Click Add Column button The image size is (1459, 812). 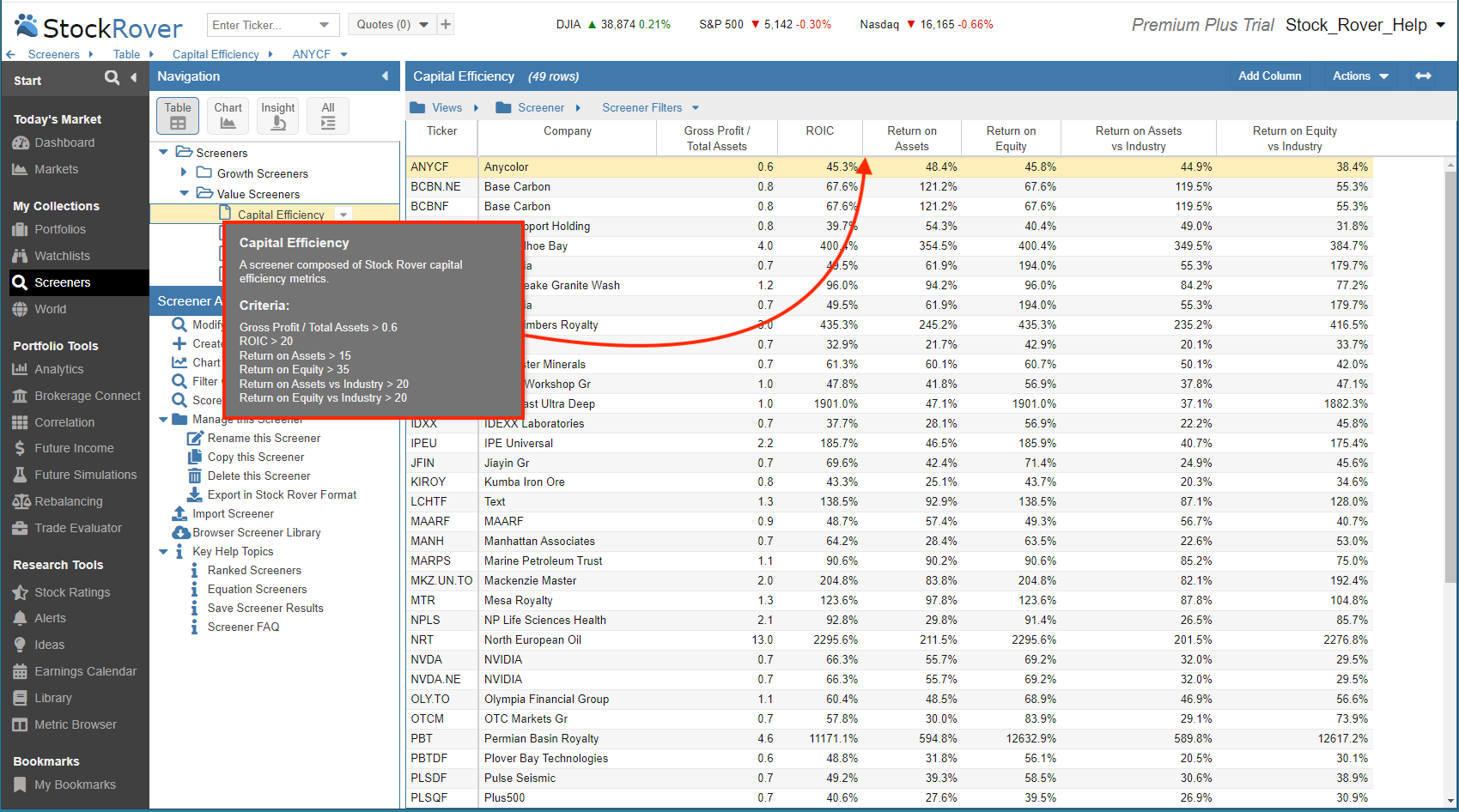click(1269, 76)
